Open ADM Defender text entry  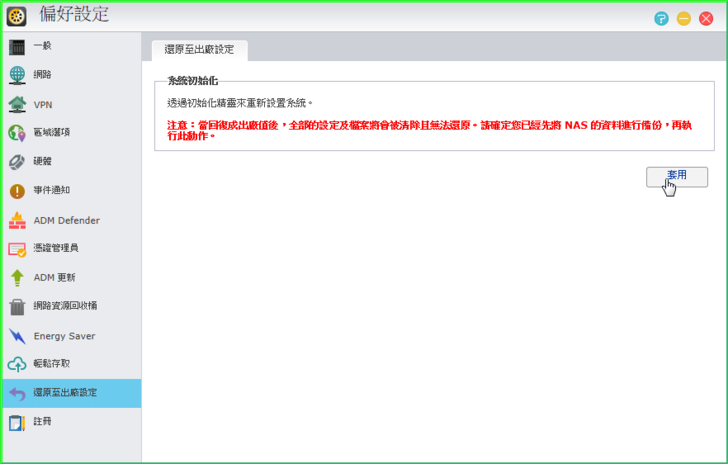tap(66, 221)
